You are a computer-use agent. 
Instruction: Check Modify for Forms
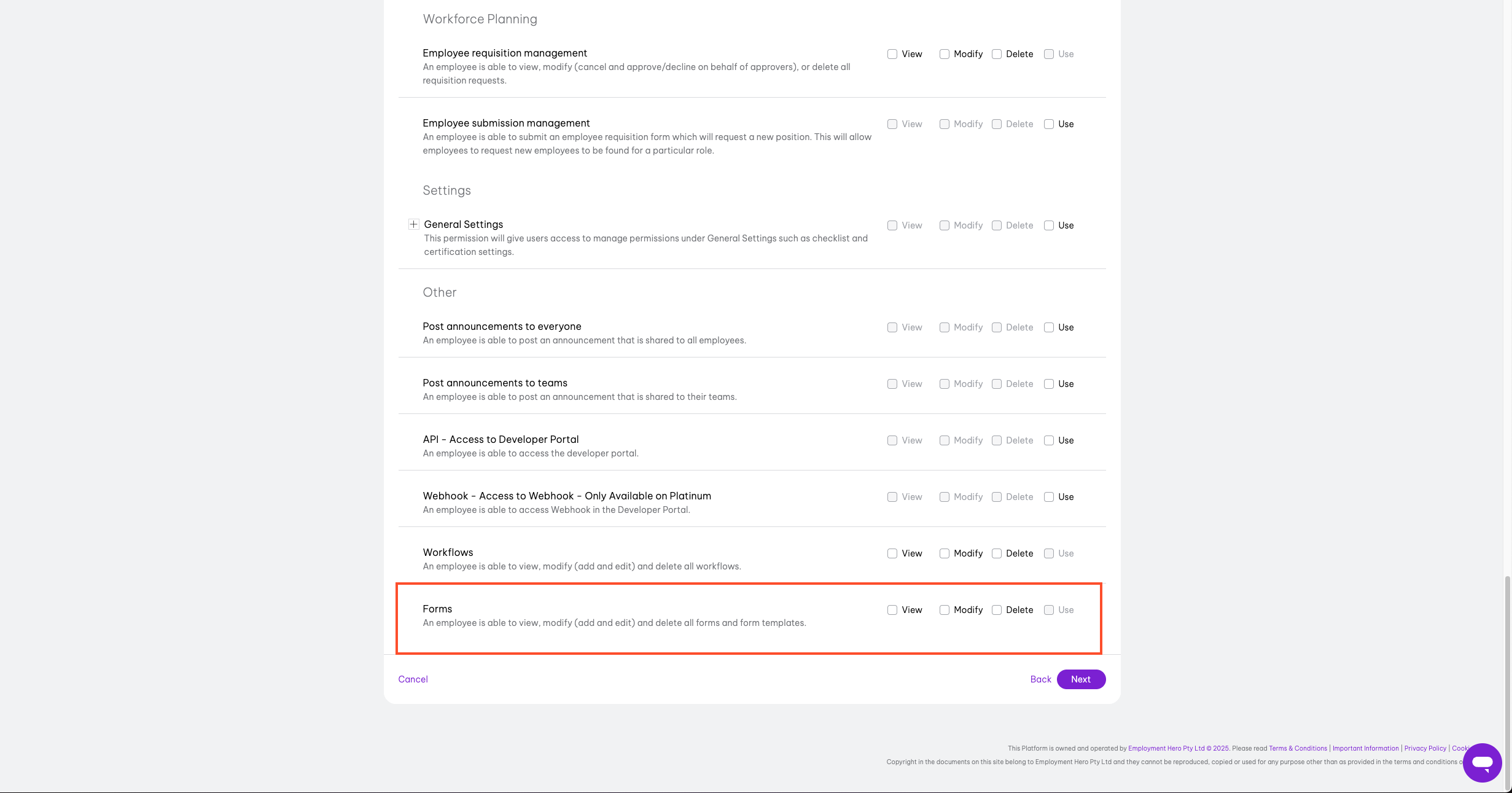[944, 610]
